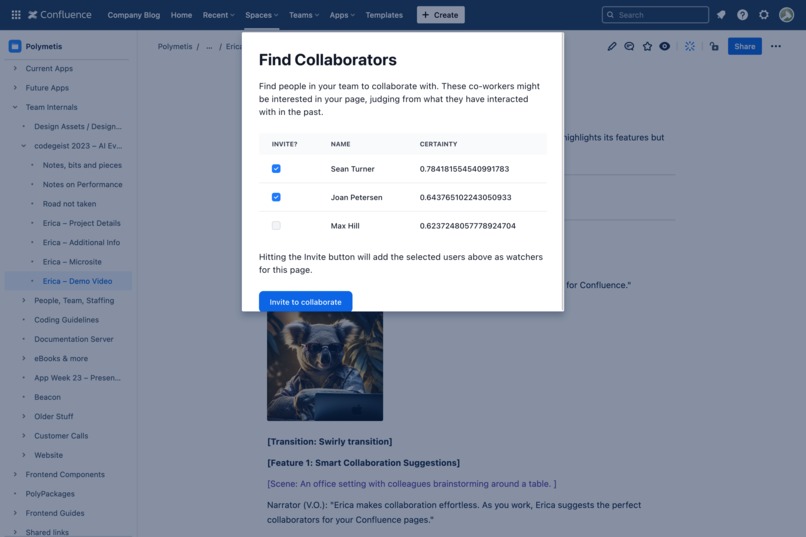The image size is (806, 537).
Task: Open the Teams dropdown
Action: tap(304, 15)
